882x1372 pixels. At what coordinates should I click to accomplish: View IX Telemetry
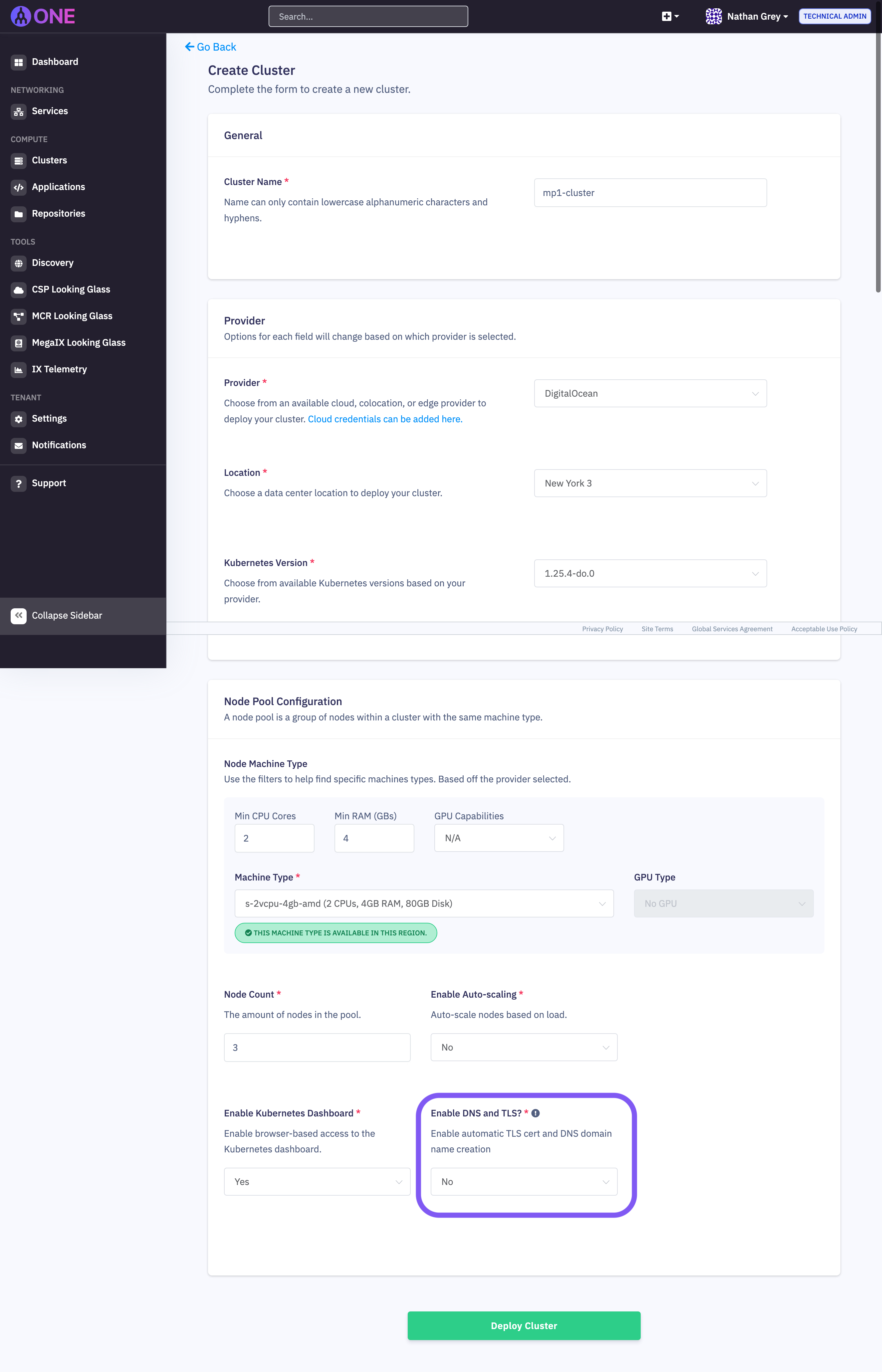click(60, 369)
